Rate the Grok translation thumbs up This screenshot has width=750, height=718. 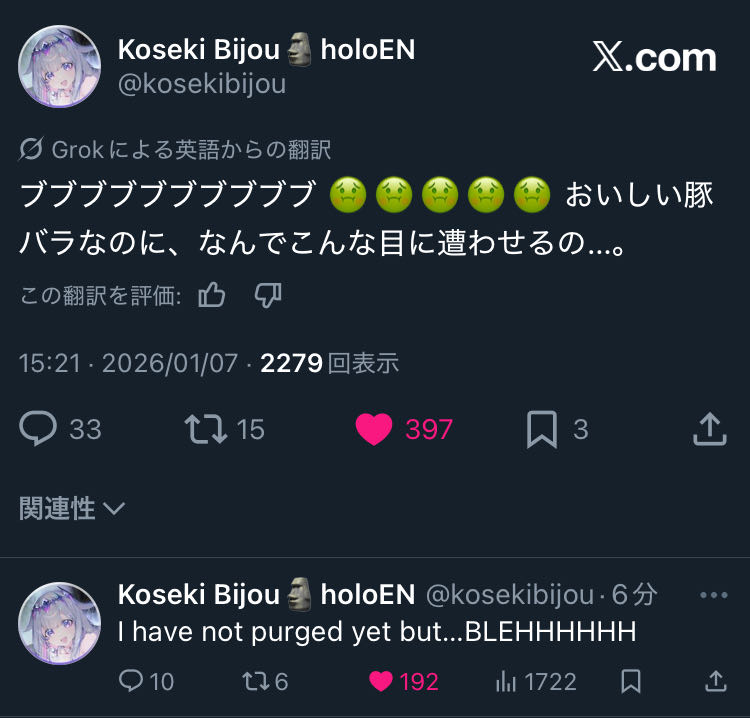click(x=211, y=295)
